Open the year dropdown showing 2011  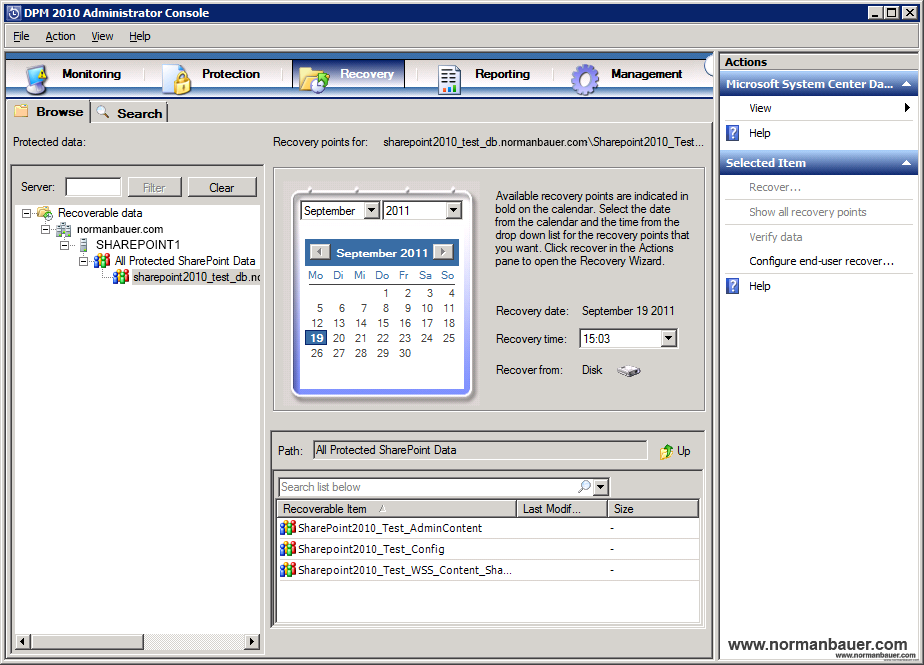point(453,211)
